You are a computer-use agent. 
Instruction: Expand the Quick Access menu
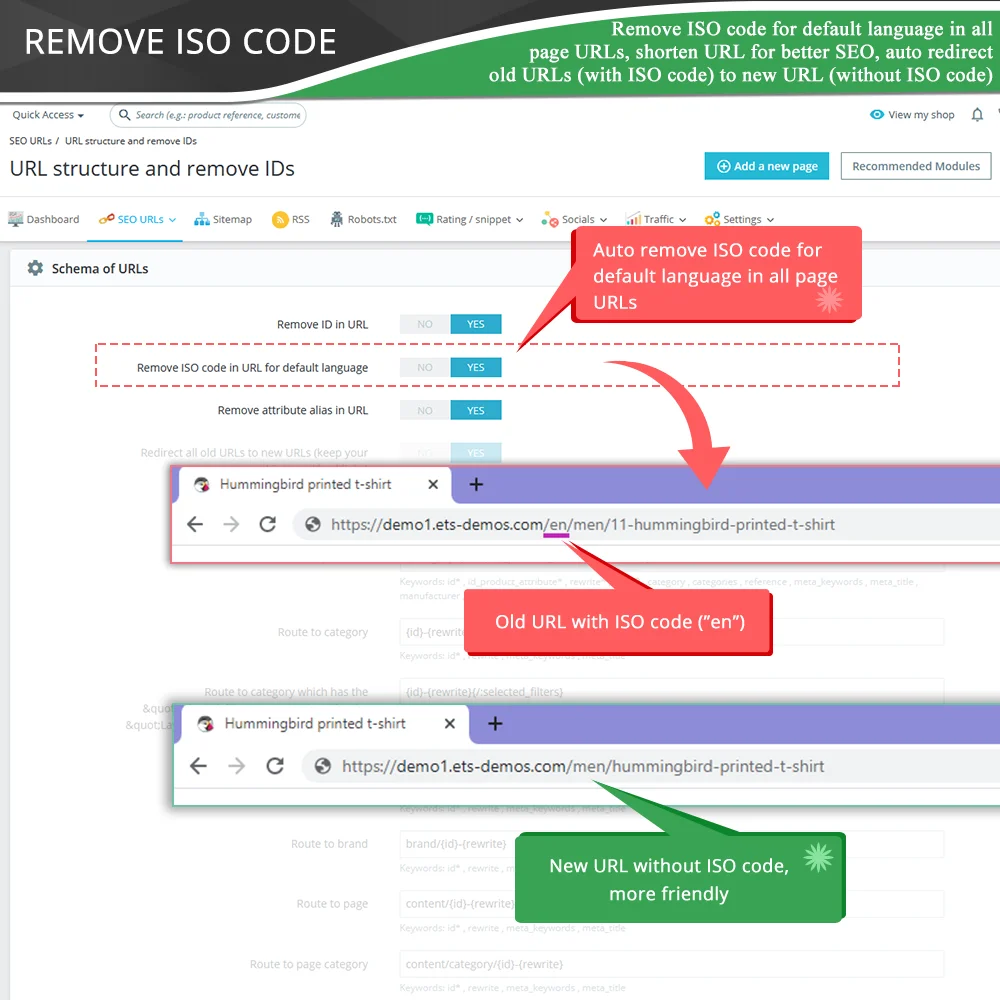45,114
